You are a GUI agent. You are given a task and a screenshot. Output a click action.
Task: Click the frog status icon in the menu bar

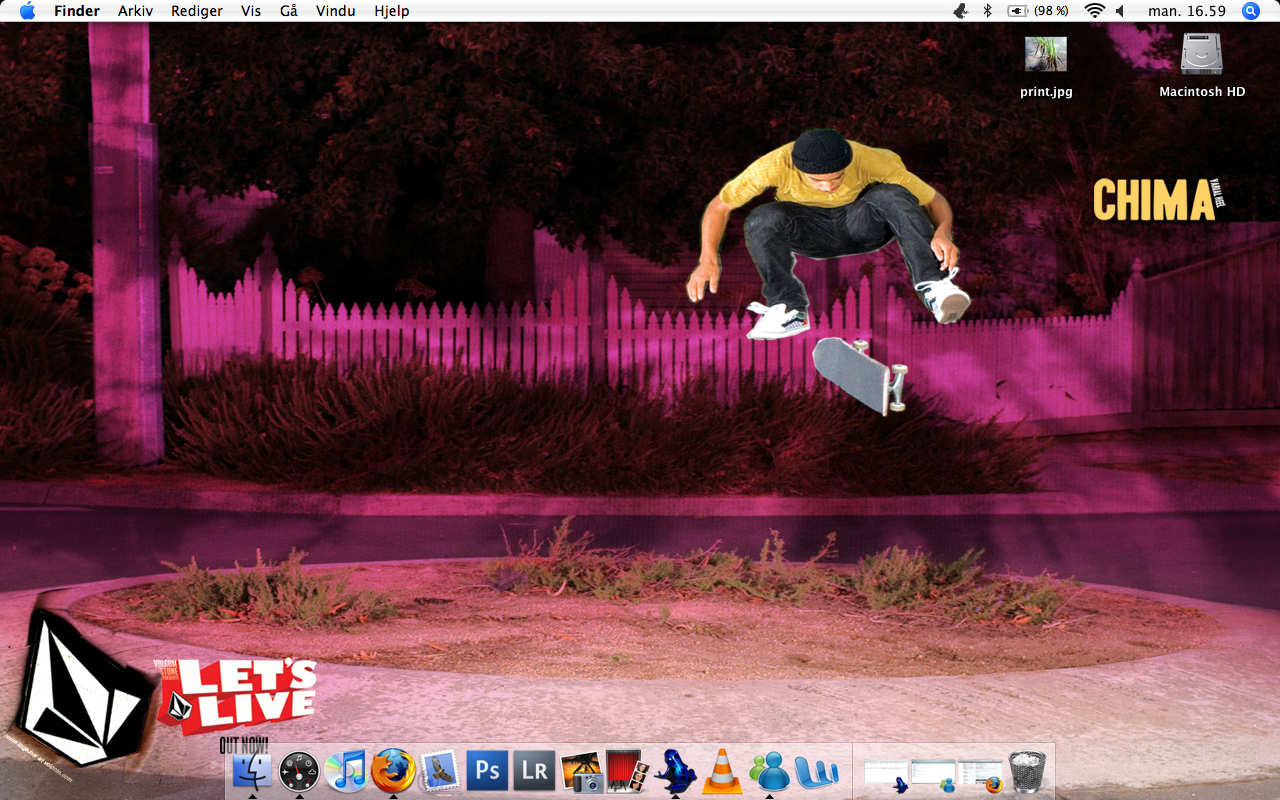point(961,11)
